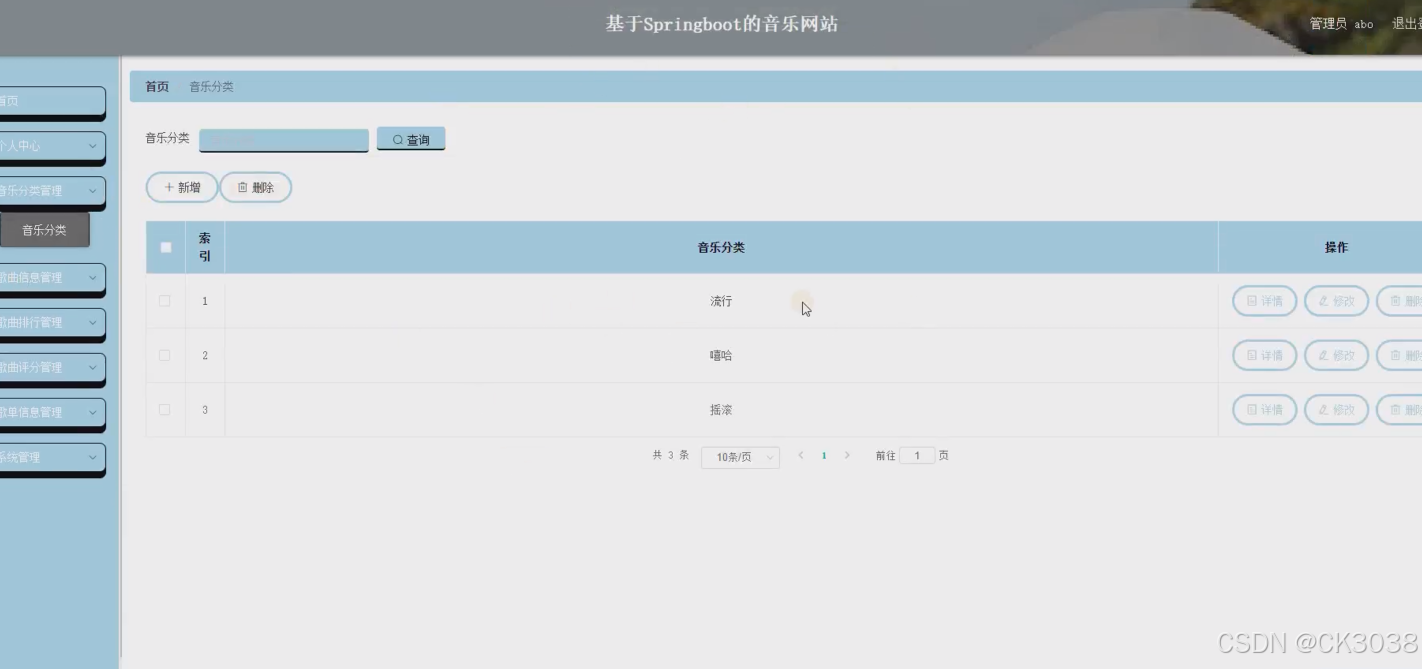Click 修改 edit for the 摇滚 row
The height and width of the screenshot is (669, 1422).
point(1336,409)
